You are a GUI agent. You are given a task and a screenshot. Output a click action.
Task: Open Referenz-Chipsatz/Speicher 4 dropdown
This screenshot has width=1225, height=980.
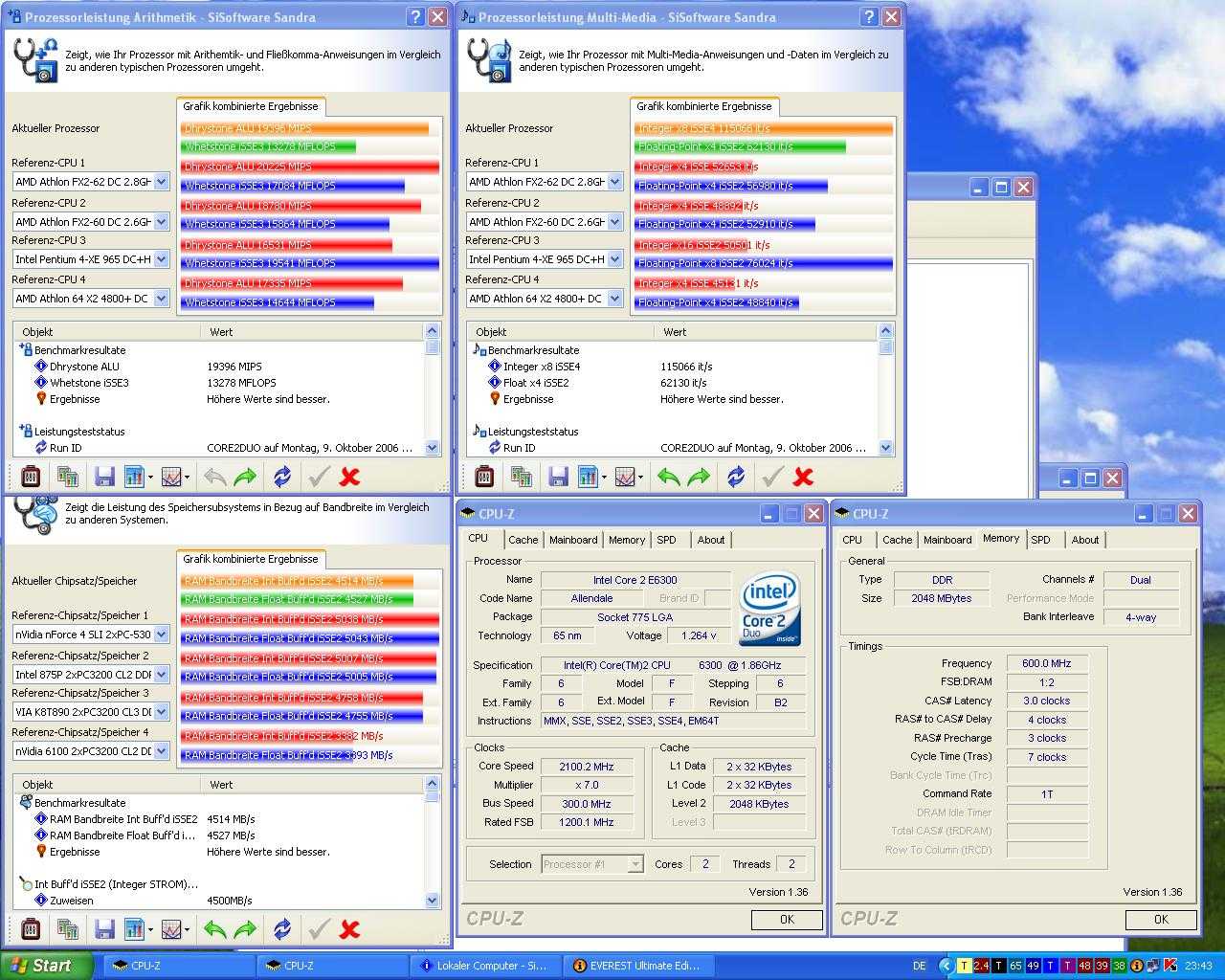click(161, 751)
